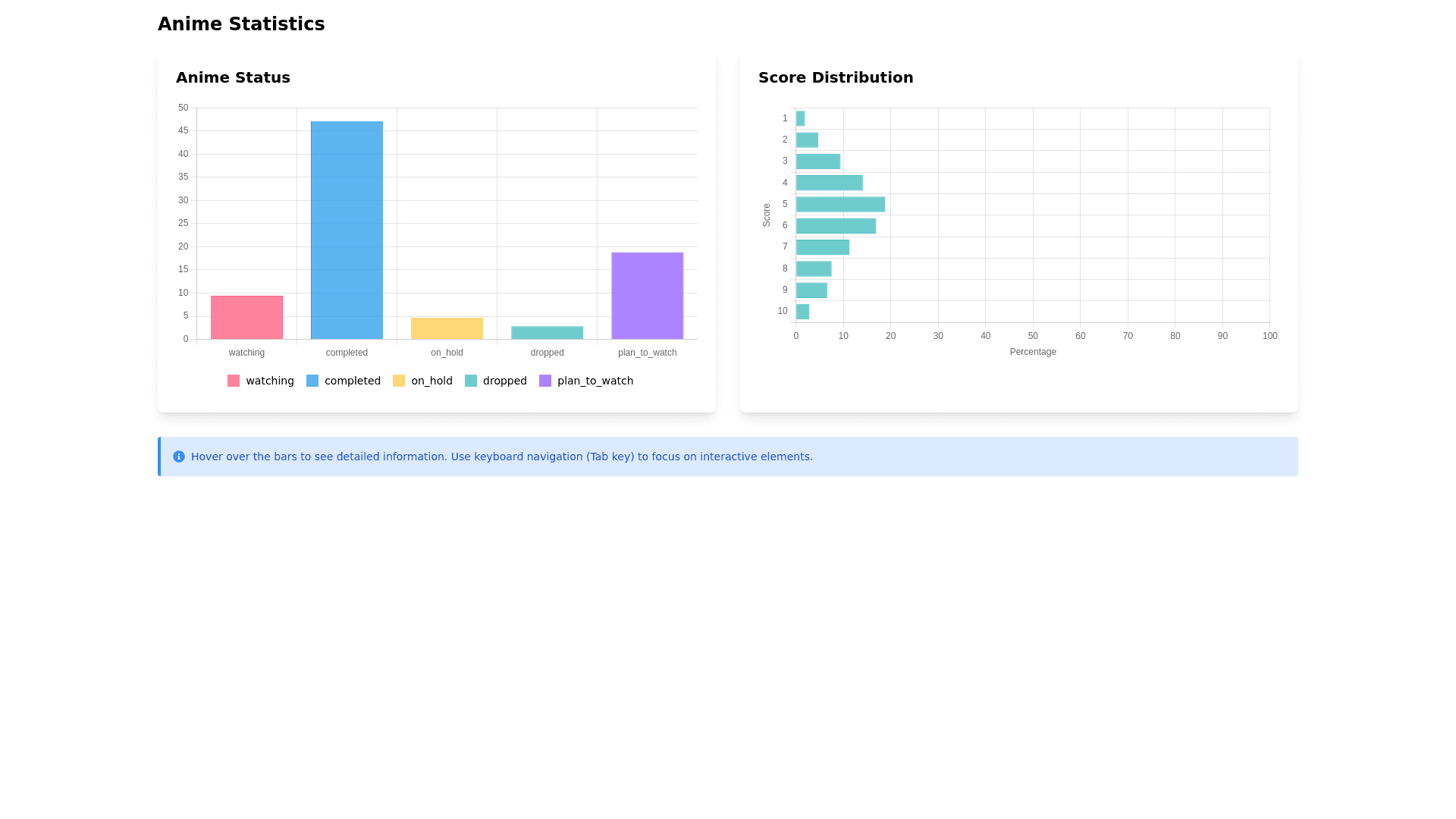
Task: Click the Anime Statistics page title
Action: (241, 24)
